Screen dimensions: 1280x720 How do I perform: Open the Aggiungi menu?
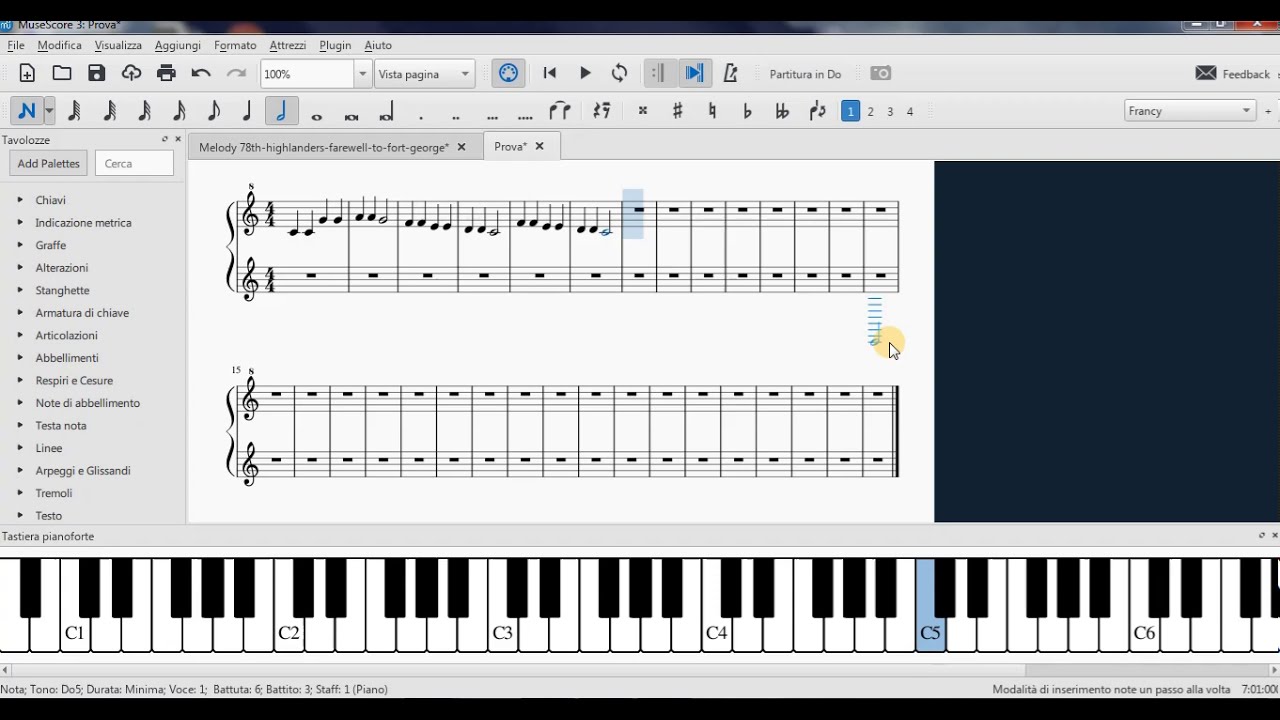click(177, 45)
